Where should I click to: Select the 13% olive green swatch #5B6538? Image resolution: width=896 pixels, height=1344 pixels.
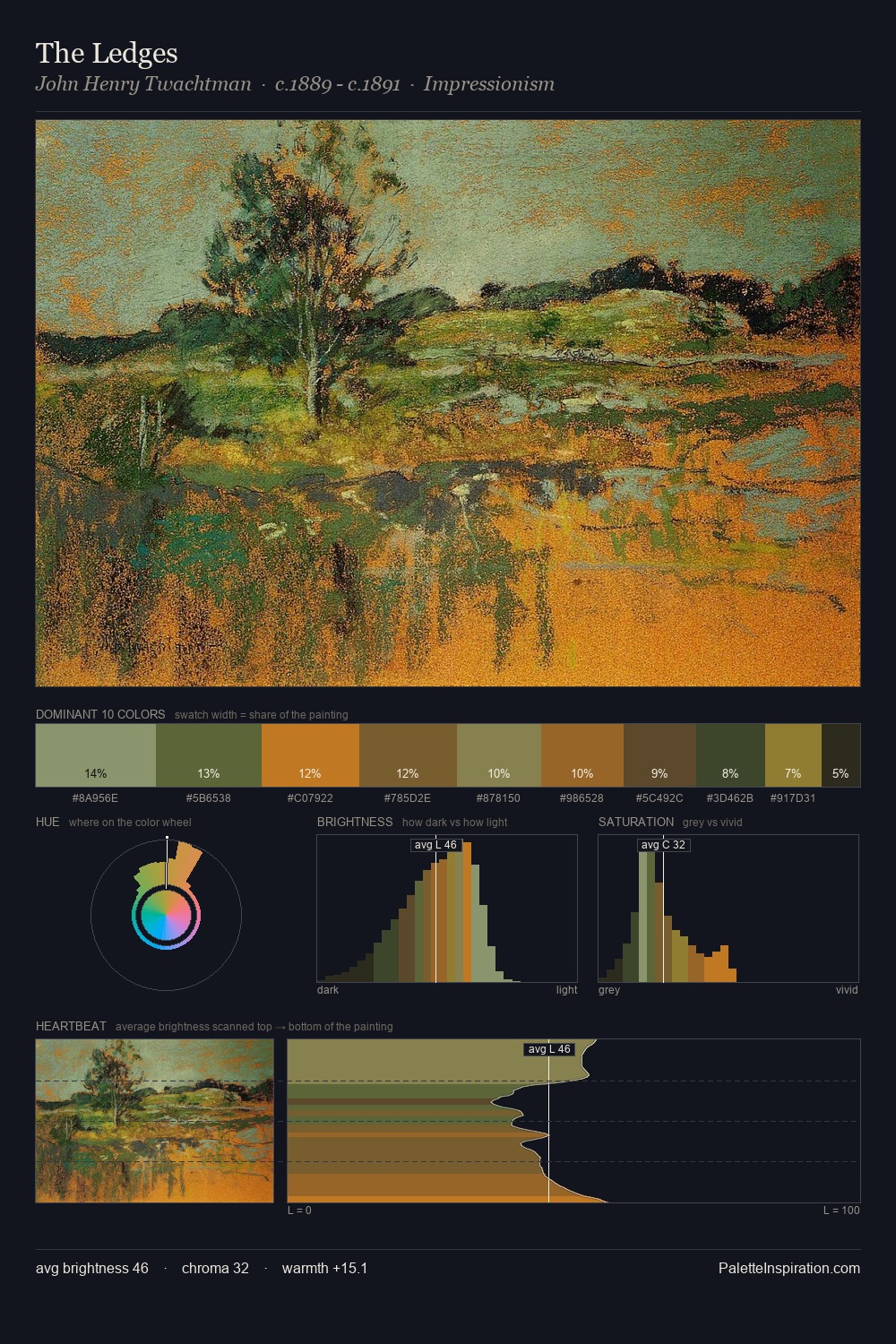click(209, 755)
